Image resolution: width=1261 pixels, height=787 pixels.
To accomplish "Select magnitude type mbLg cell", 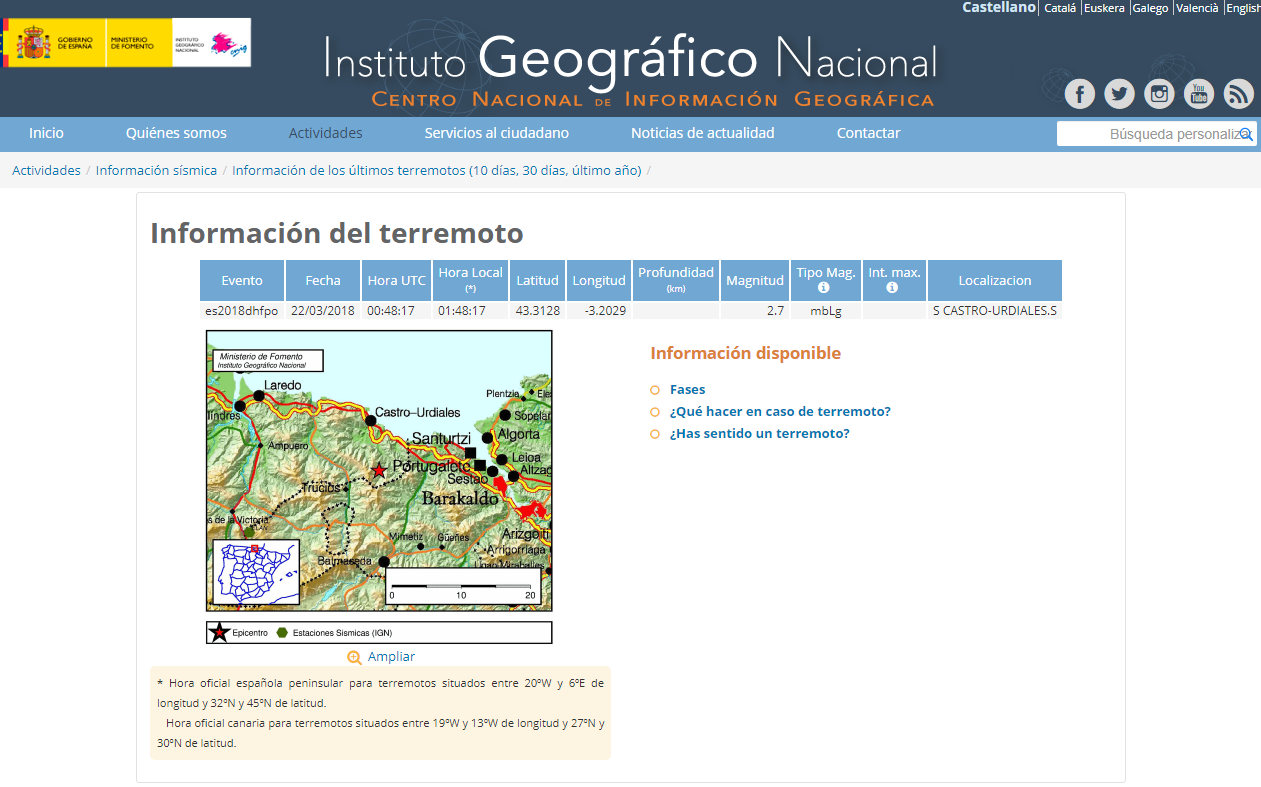I will pos(826,311).
